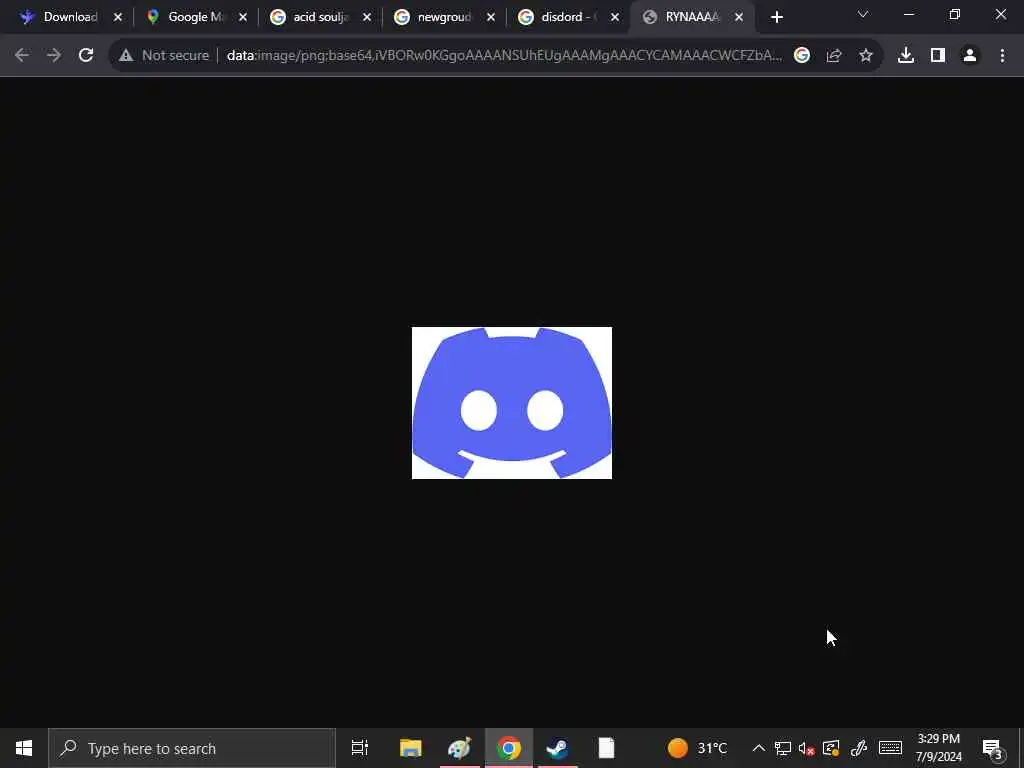The height and width of the screenshot is (768, 1024).
Task: Close the RYNAAAA tab
Action: pyautogui.click(x=739, y=17)
